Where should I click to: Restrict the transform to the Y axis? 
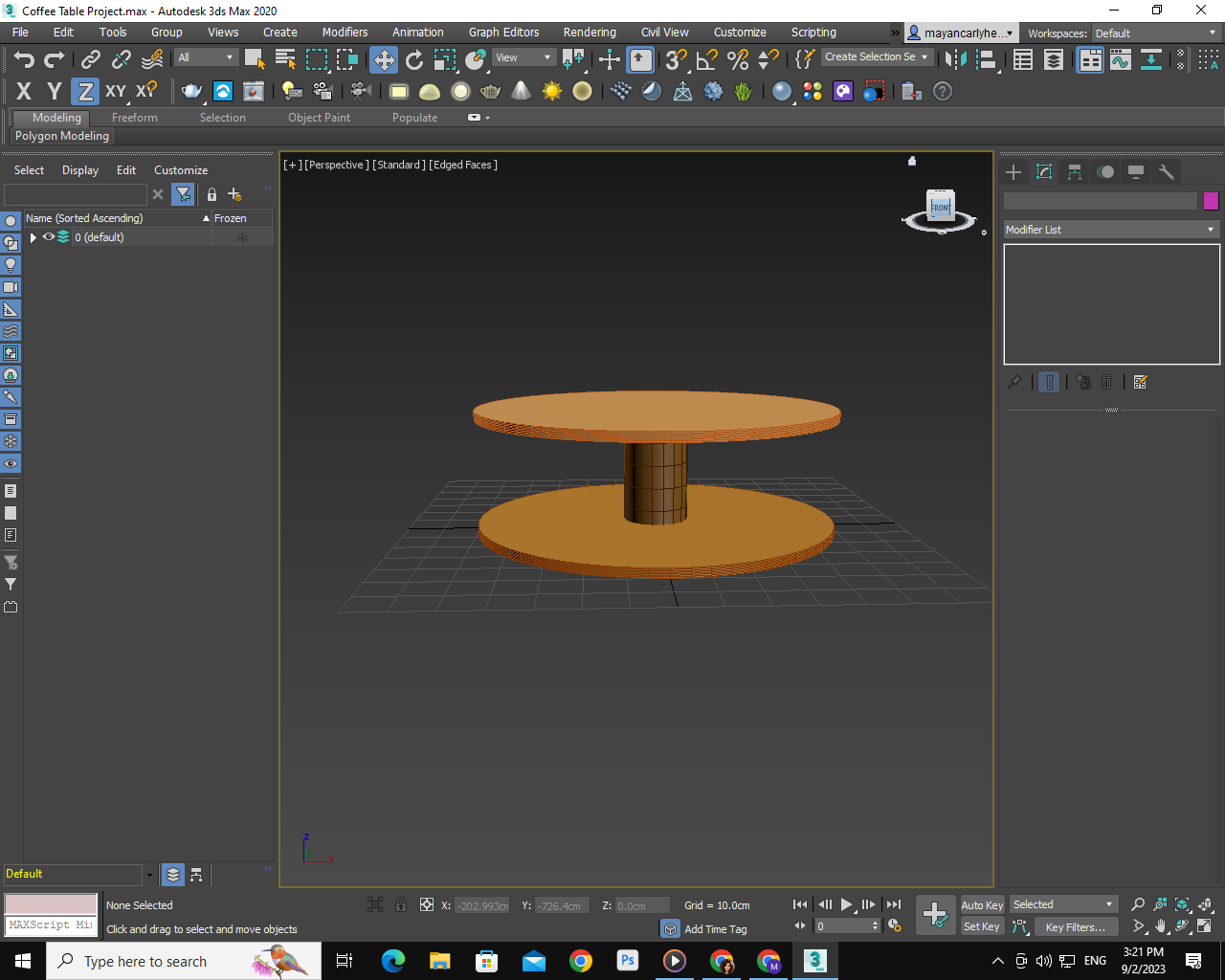(55, 91)
